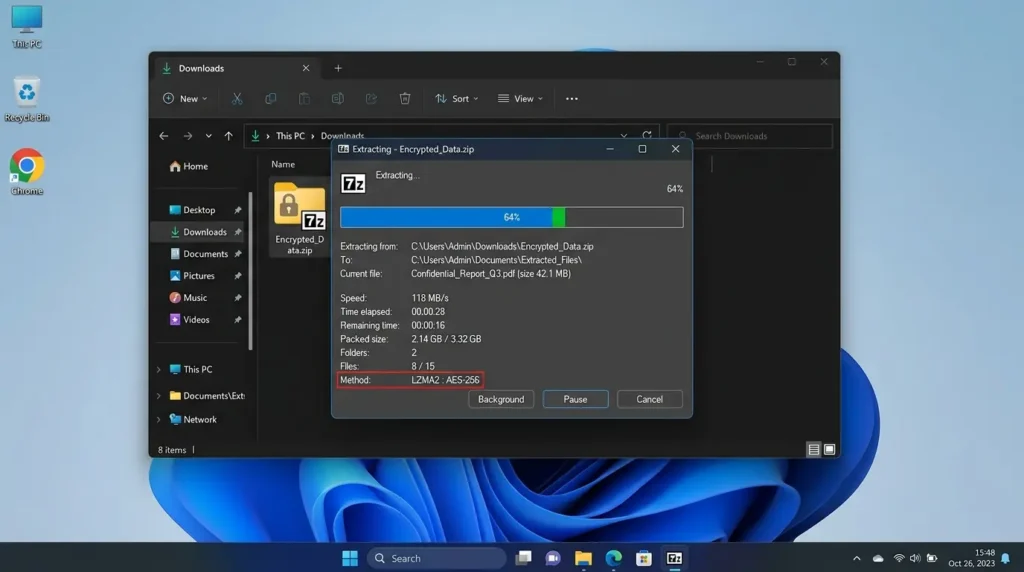Open the Sort dropdown
1024x572 pixels.
point(456,99)
